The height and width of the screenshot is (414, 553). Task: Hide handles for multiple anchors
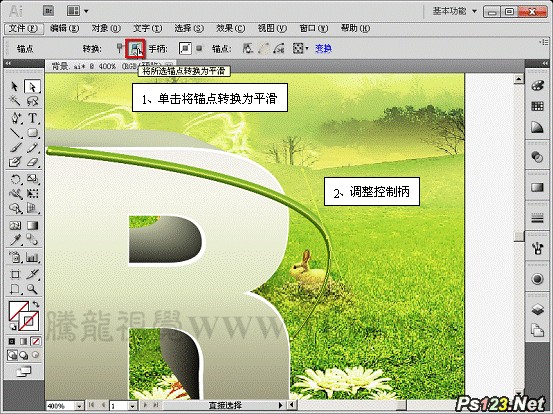coord(200,48)
